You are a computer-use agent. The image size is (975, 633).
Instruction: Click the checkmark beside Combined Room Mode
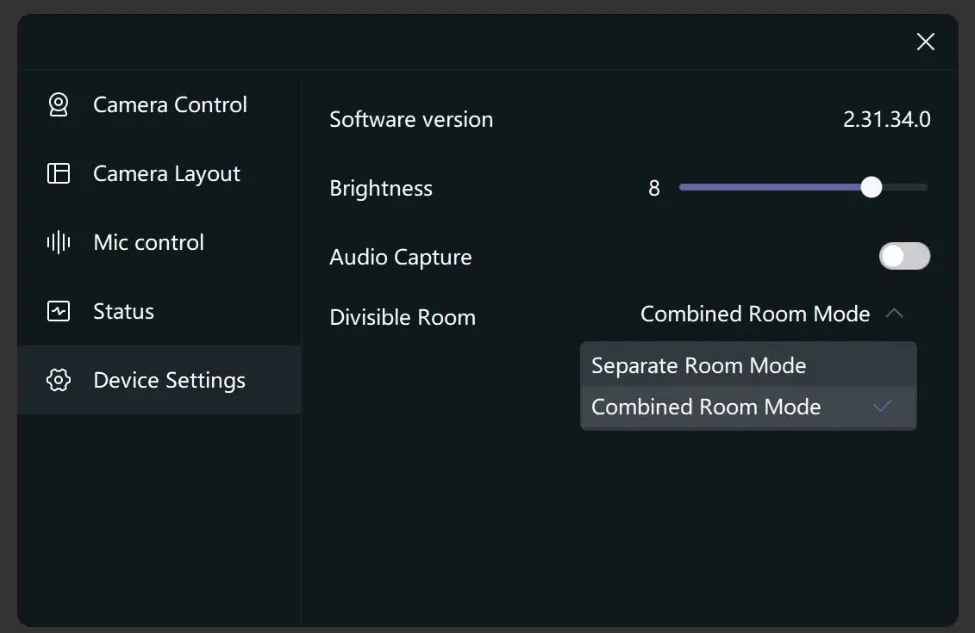882,407
